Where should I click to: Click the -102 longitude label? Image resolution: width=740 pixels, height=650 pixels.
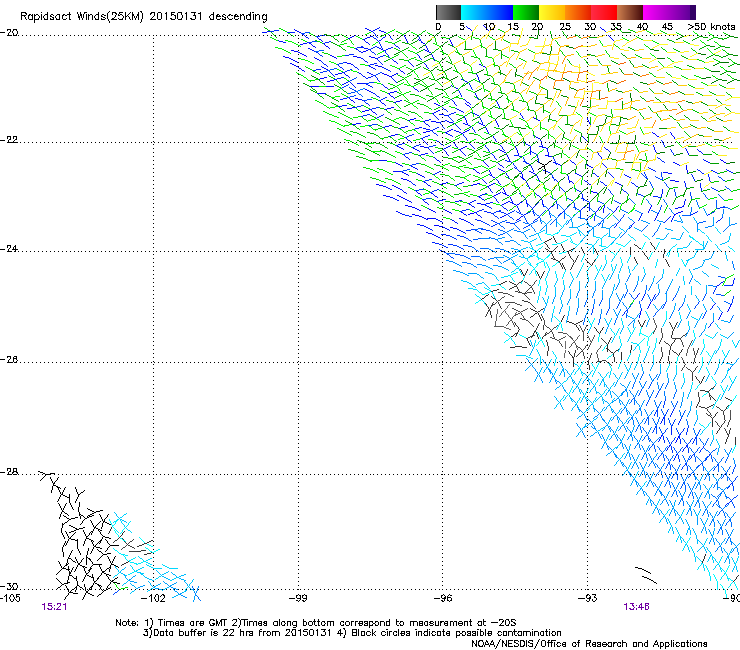154,598
